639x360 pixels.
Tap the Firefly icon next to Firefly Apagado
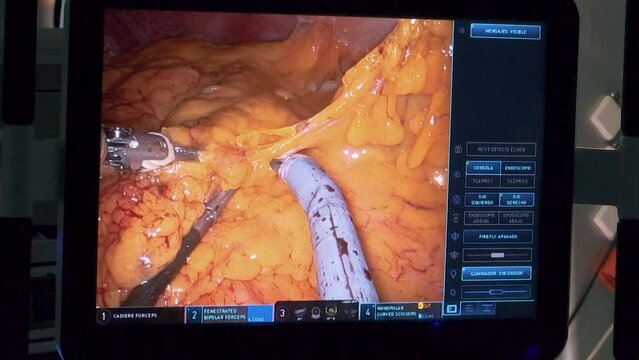click(455, 236)
